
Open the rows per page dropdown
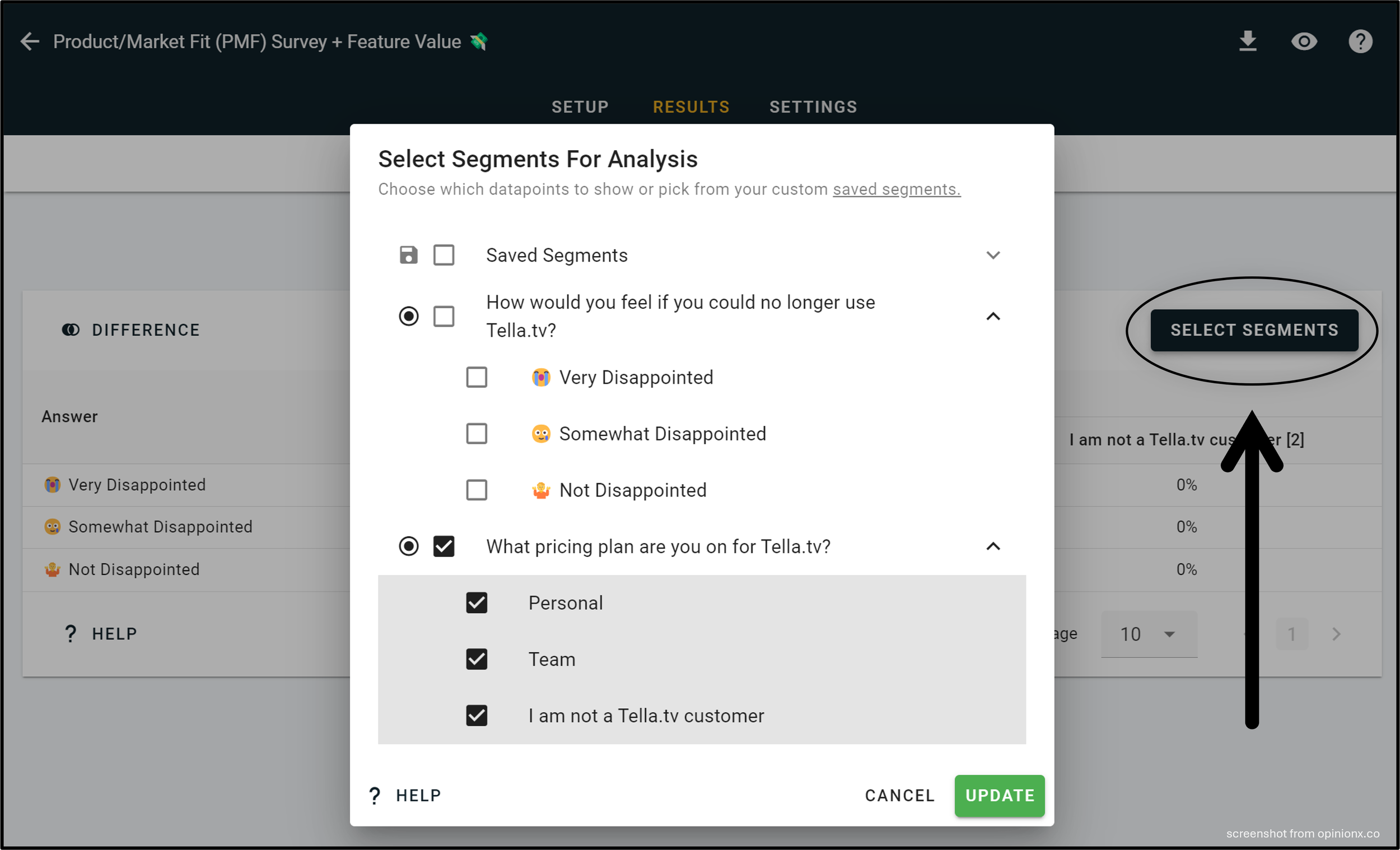(1149, 634)
